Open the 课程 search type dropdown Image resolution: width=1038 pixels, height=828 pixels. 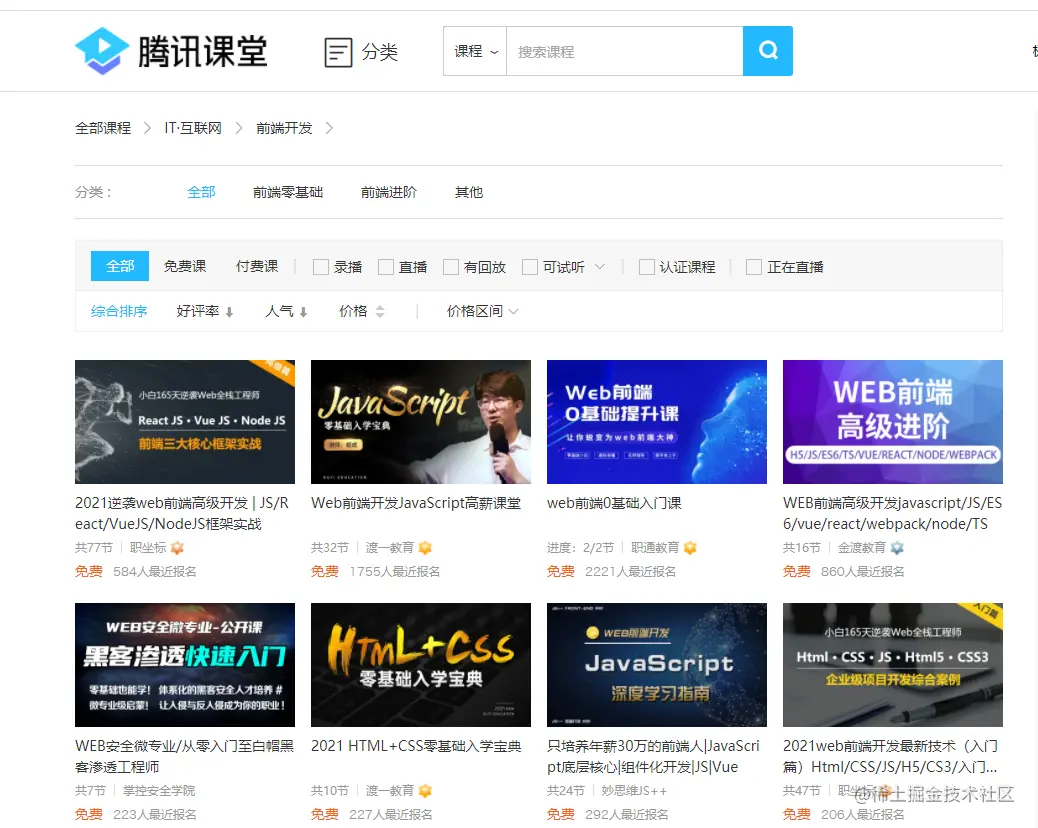(x=475, y=51)
